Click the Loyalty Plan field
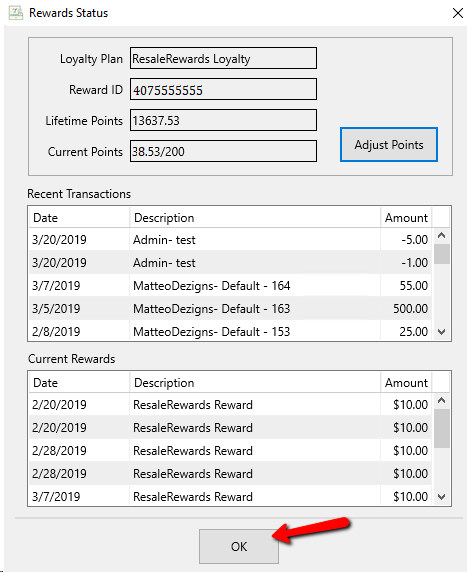Image resolution: width=467 pixels, height=572 pixels. coord(223,58)
